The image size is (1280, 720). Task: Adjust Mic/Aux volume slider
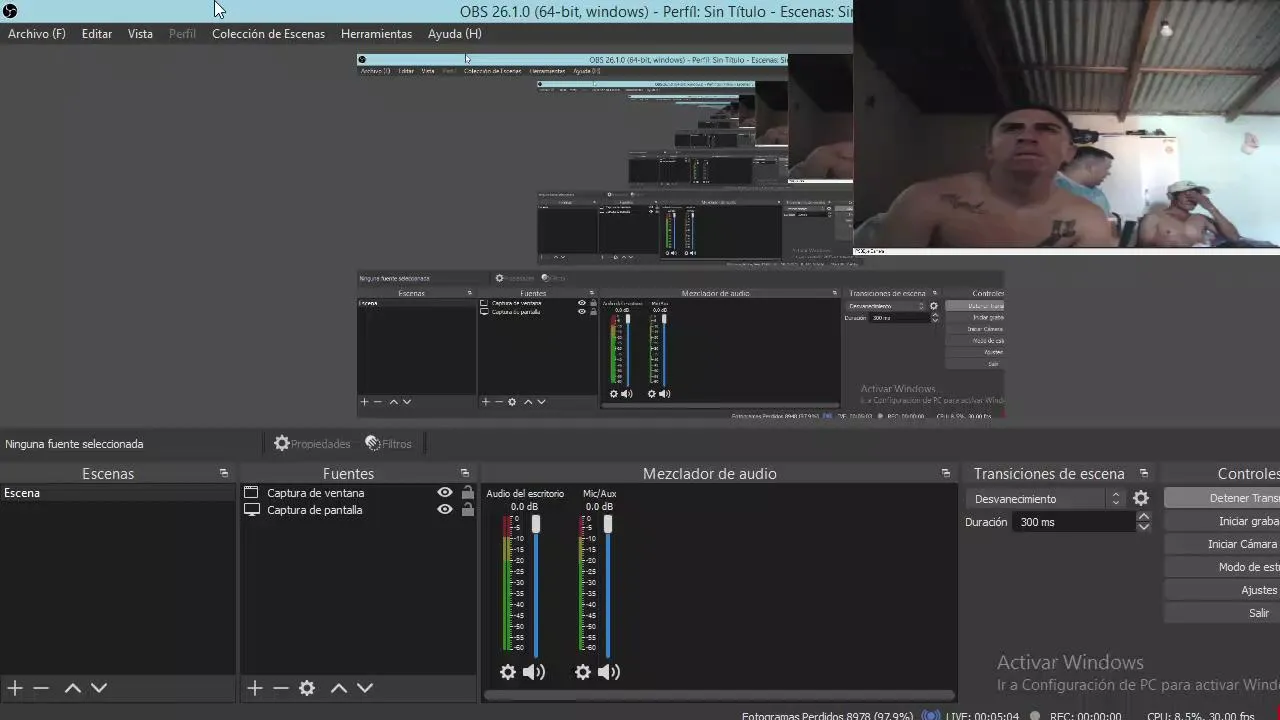(x=607, y=524)
